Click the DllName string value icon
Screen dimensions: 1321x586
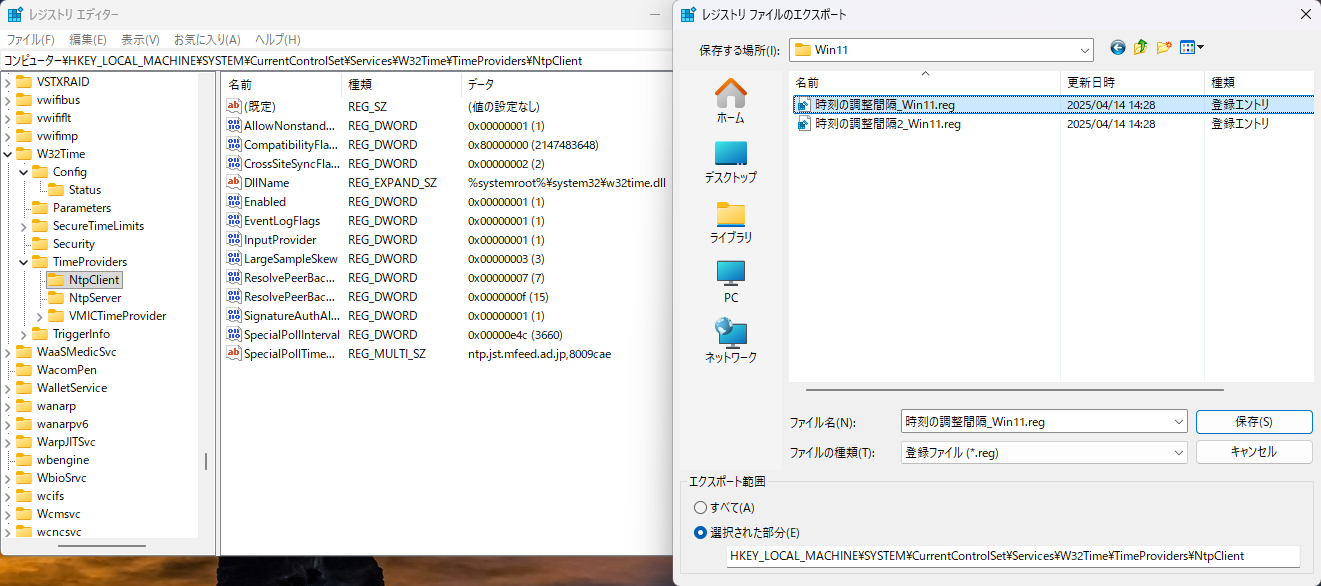234,183
